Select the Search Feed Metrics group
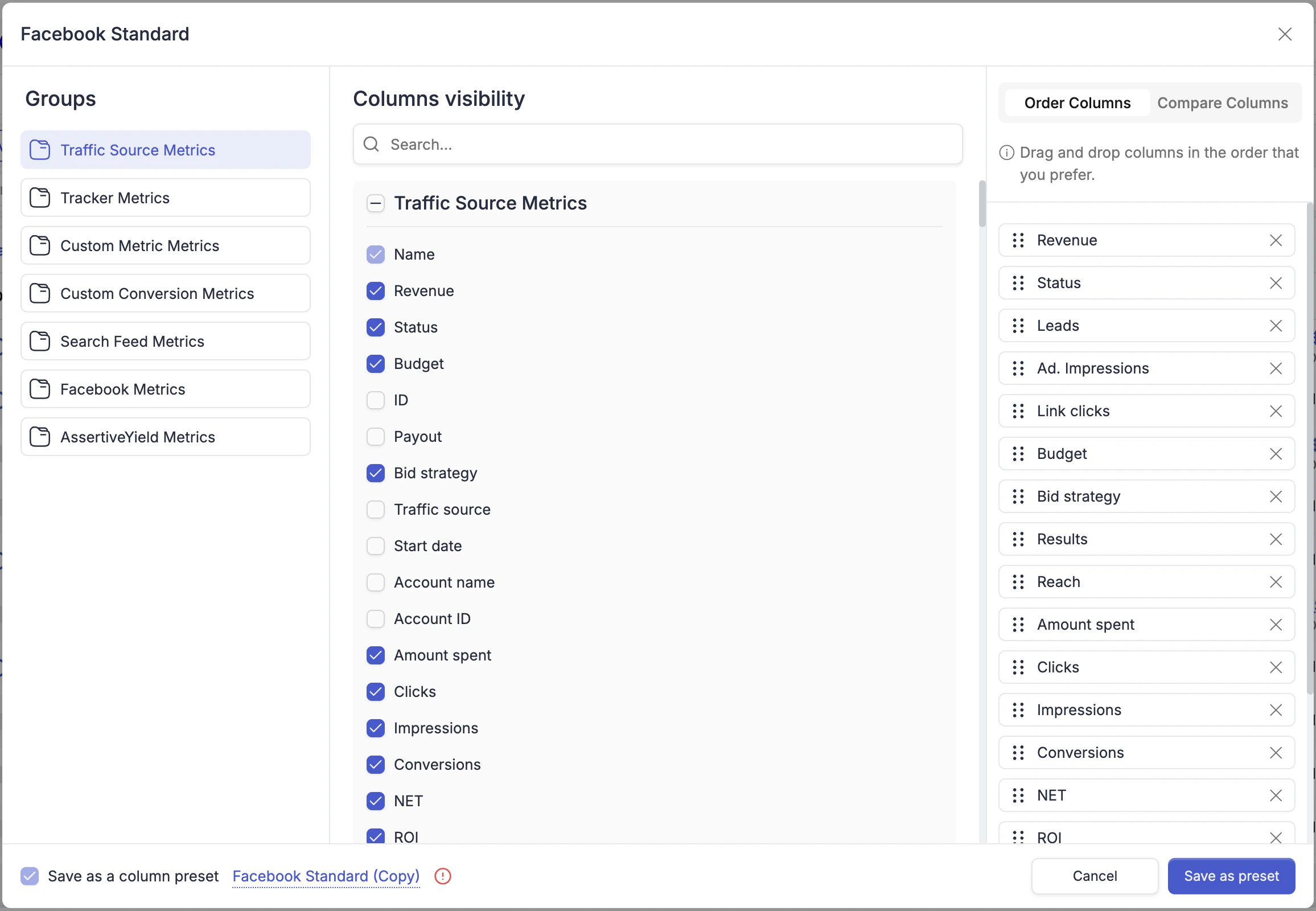The image size is (1316, 911). pyautogui.click(x=166, y=341)
